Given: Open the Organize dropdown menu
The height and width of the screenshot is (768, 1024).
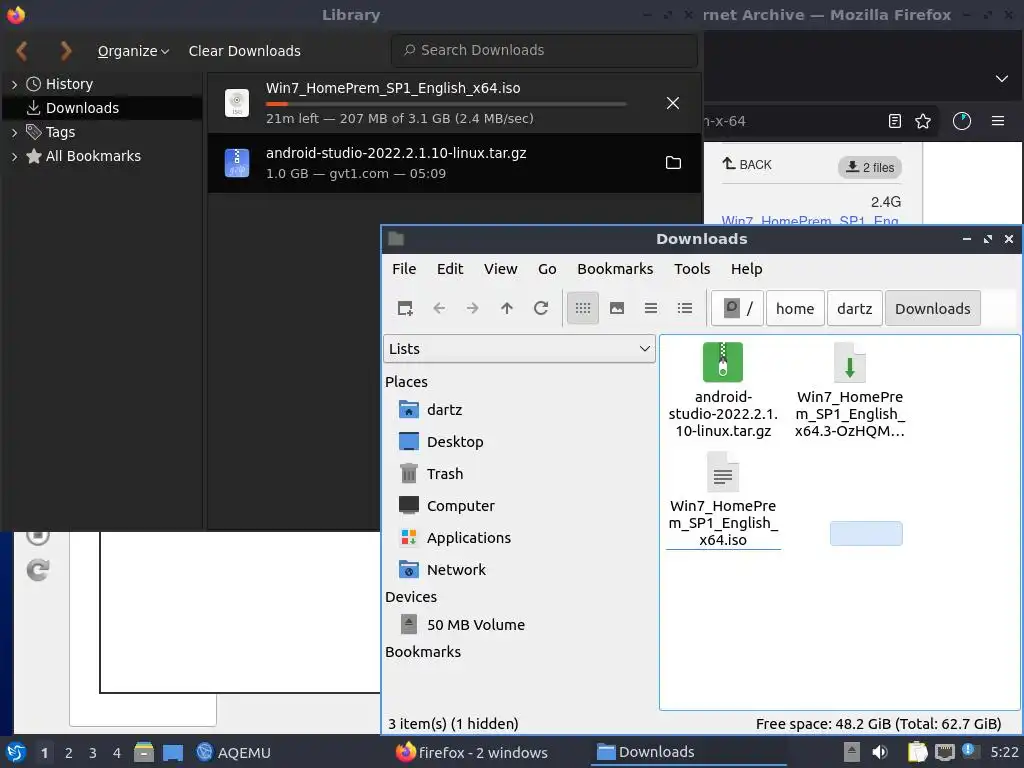Looking at the screenshot, I should tap(133, 51).
